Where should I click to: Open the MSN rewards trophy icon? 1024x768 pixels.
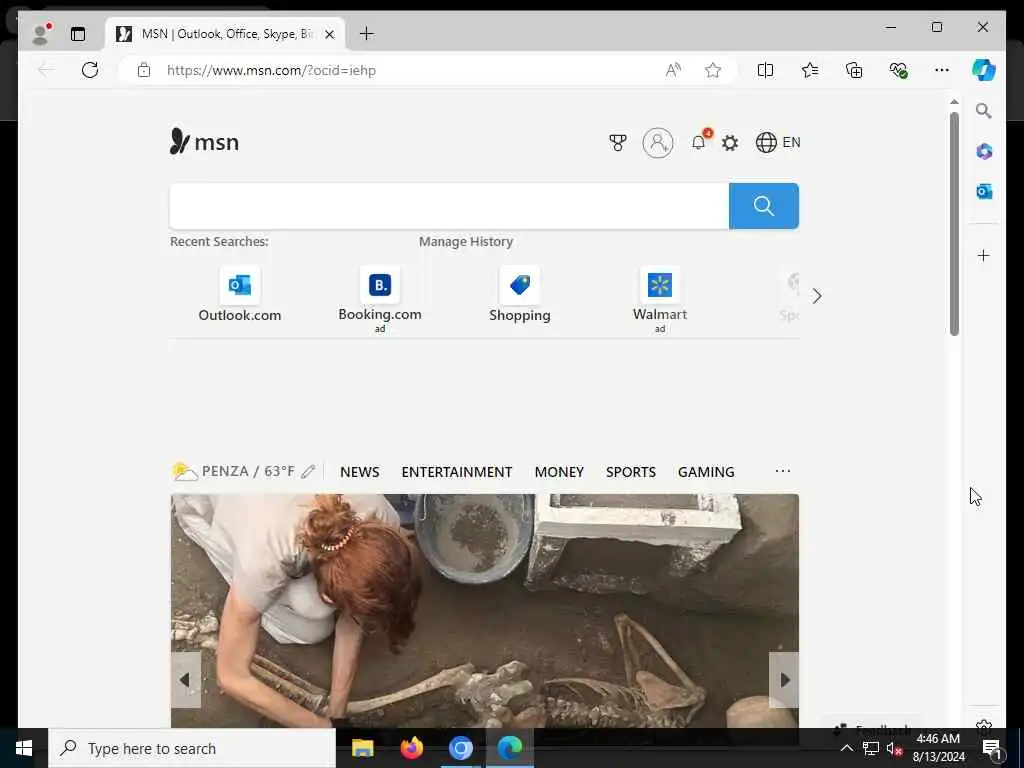(618, 142)
